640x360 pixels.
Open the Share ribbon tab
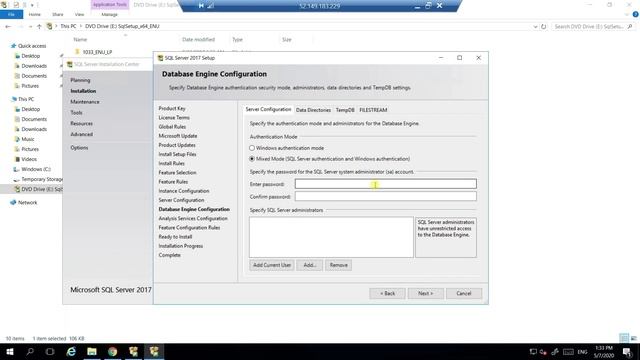point(58,15)
